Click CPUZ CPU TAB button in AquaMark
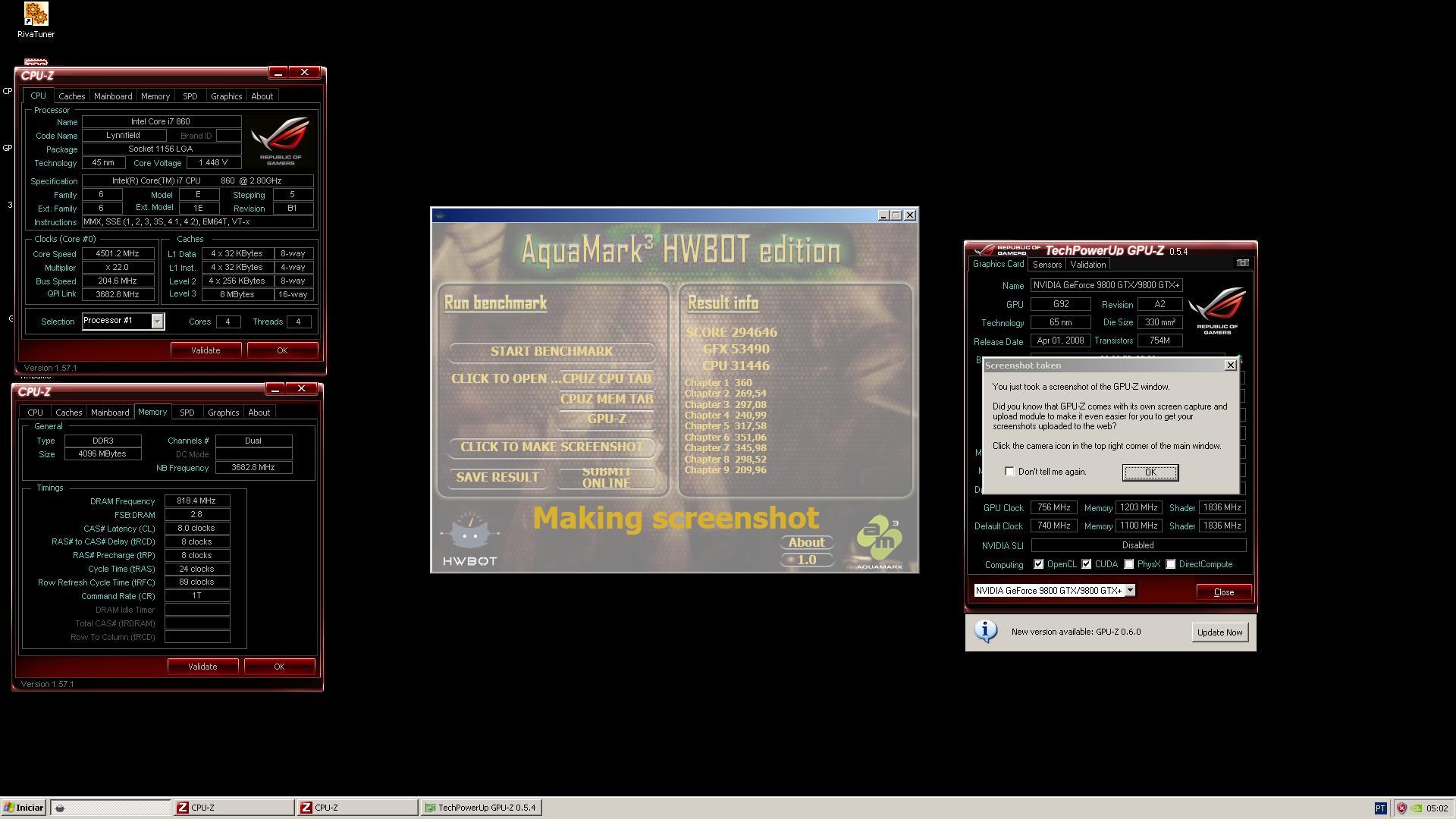Screen dimensions: 1456x819 tap(607, 378)
